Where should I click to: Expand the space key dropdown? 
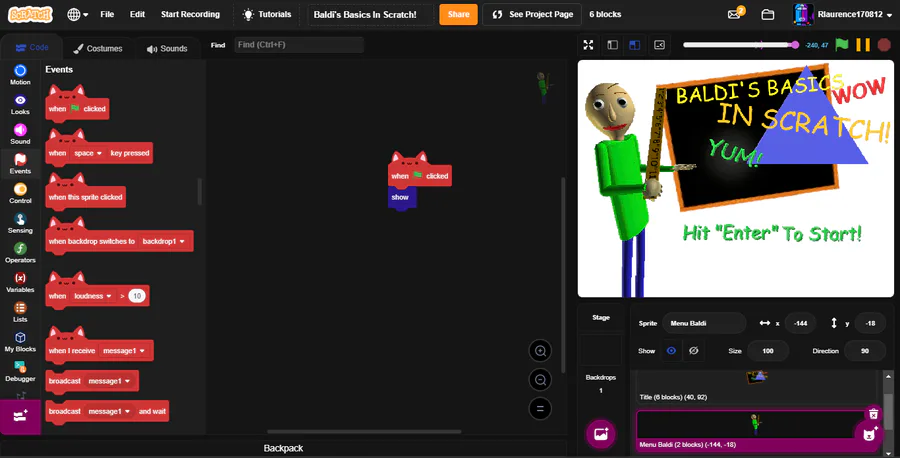coord(88,153)
